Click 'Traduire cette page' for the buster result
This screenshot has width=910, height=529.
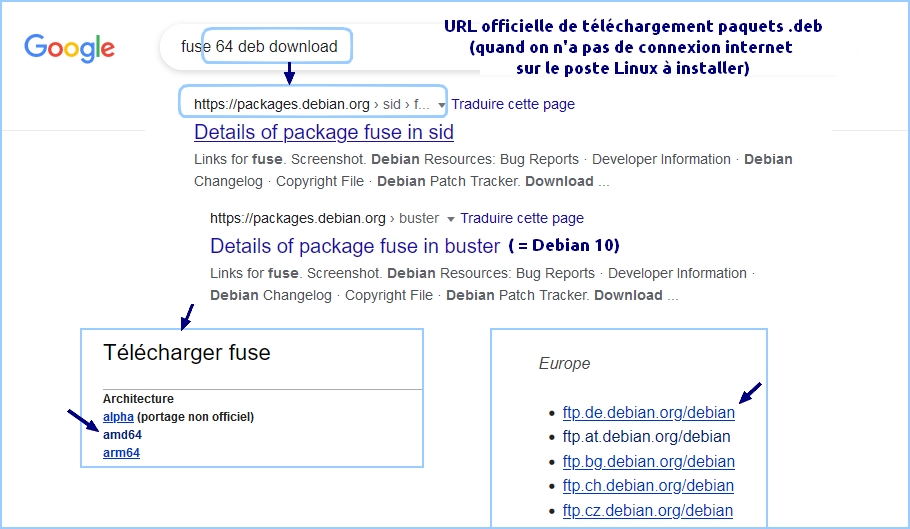coord(522,218)
